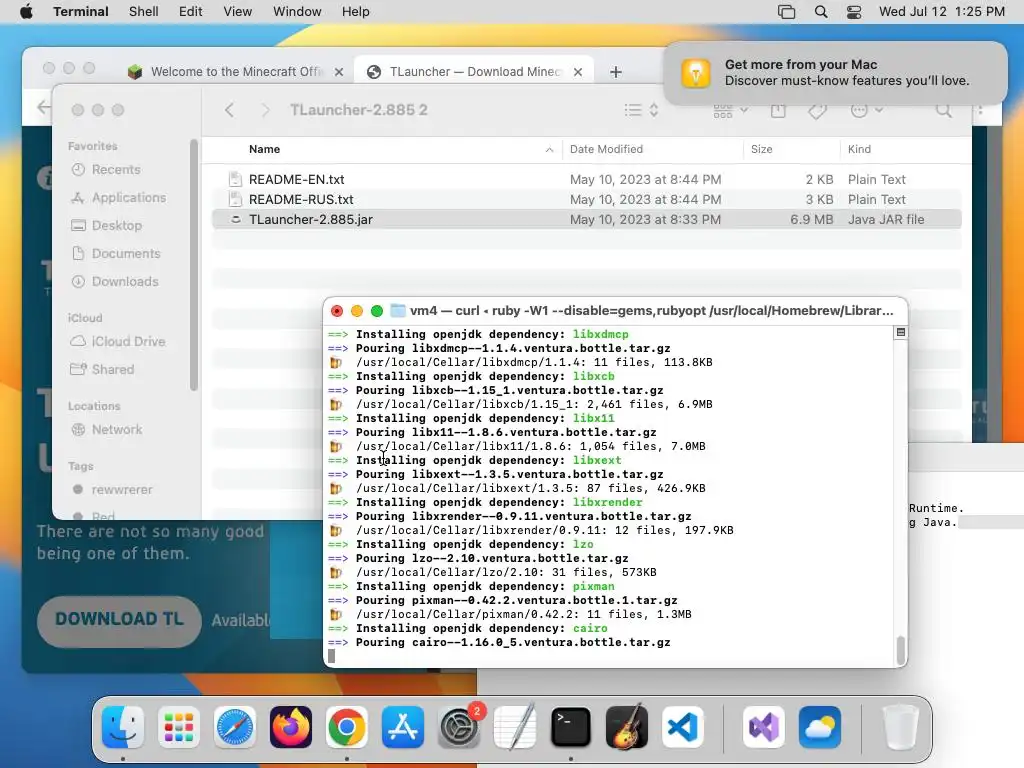Sort by Date Modified column
1024x768 pixels.
(x=606, y=150)
